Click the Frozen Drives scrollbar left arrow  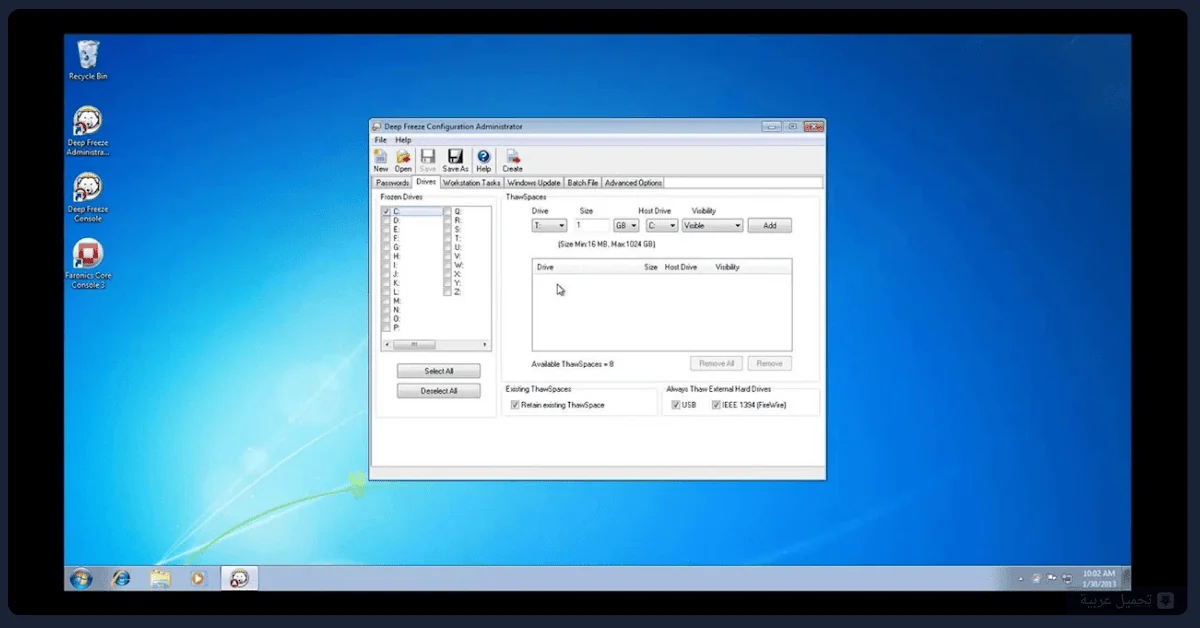[x=385, y=344]
